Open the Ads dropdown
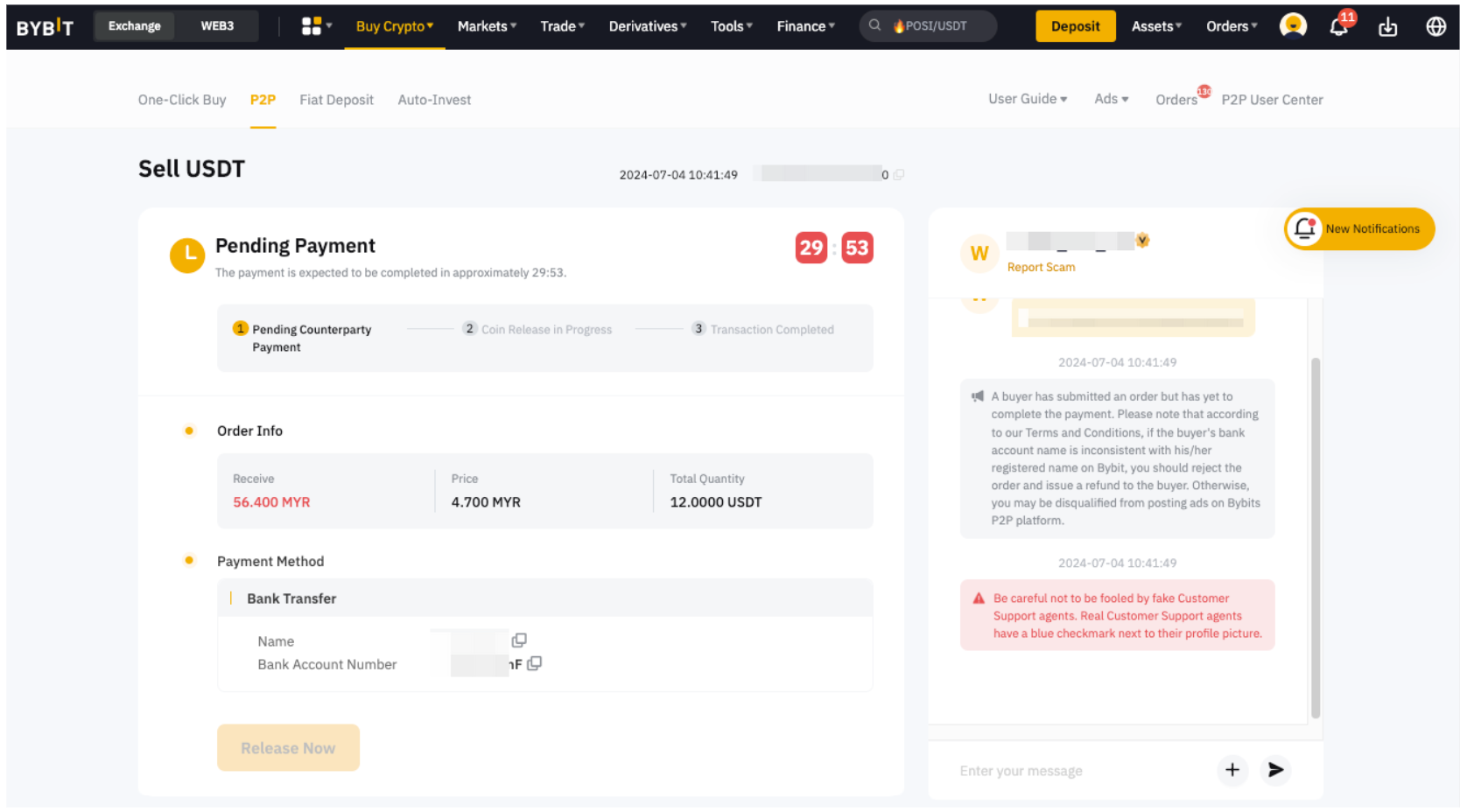 point(1111,99)
